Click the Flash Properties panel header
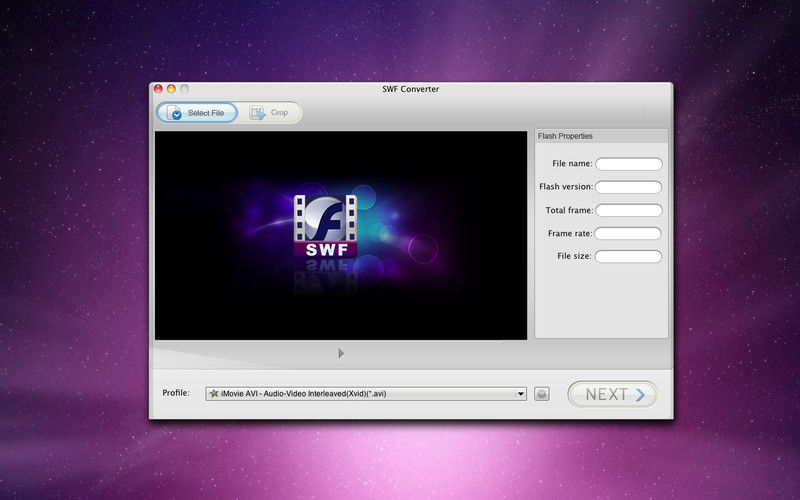This screenshot has width=800, height=500. [x=601, y=136]
